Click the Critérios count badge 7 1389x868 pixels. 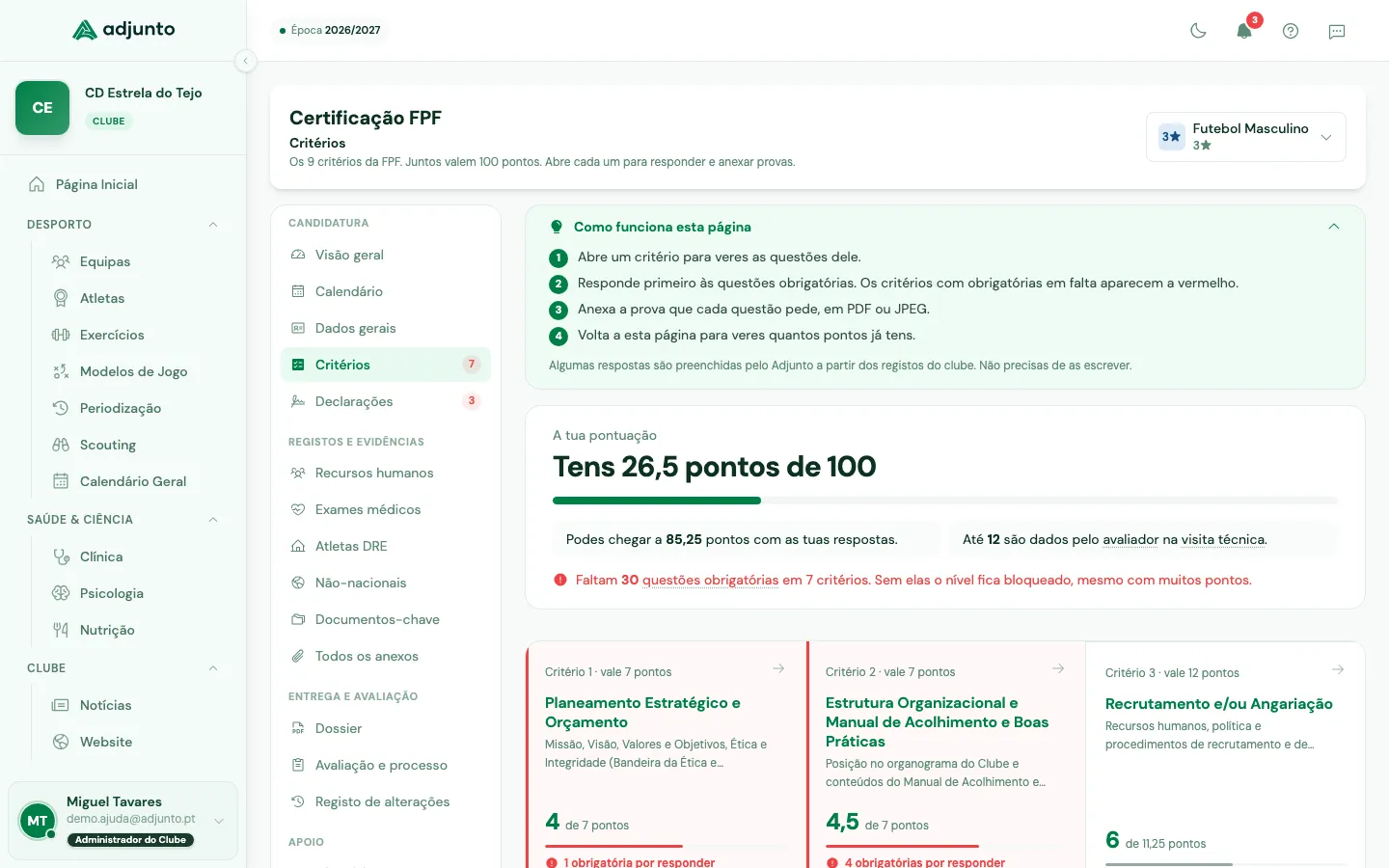pyautogui.click(x=472, y=365)
